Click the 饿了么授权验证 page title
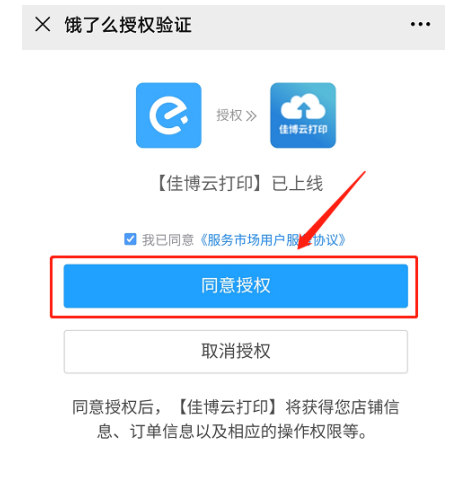The width and height of the screenshot is (455, 479). pyautogui.click(x=128, y=25)
